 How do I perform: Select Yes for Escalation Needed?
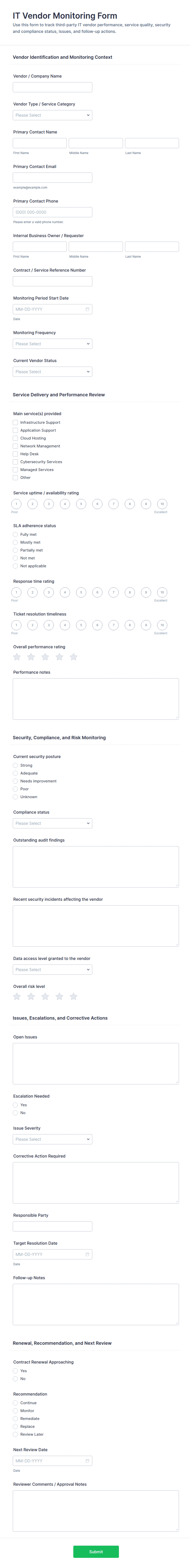tap(15, 1105)
